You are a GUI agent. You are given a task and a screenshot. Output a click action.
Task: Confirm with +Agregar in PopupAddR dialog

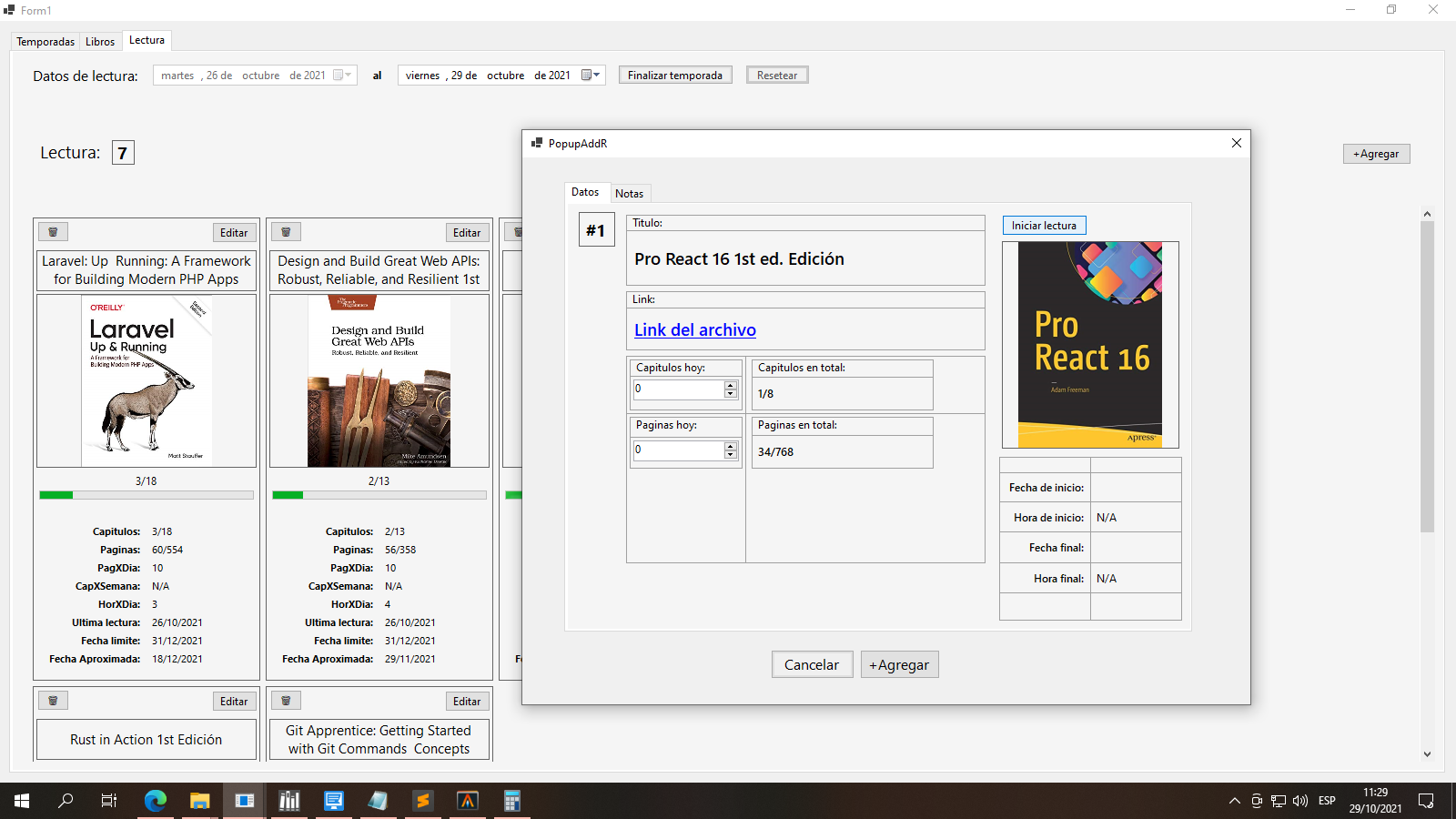coord(899,664)
